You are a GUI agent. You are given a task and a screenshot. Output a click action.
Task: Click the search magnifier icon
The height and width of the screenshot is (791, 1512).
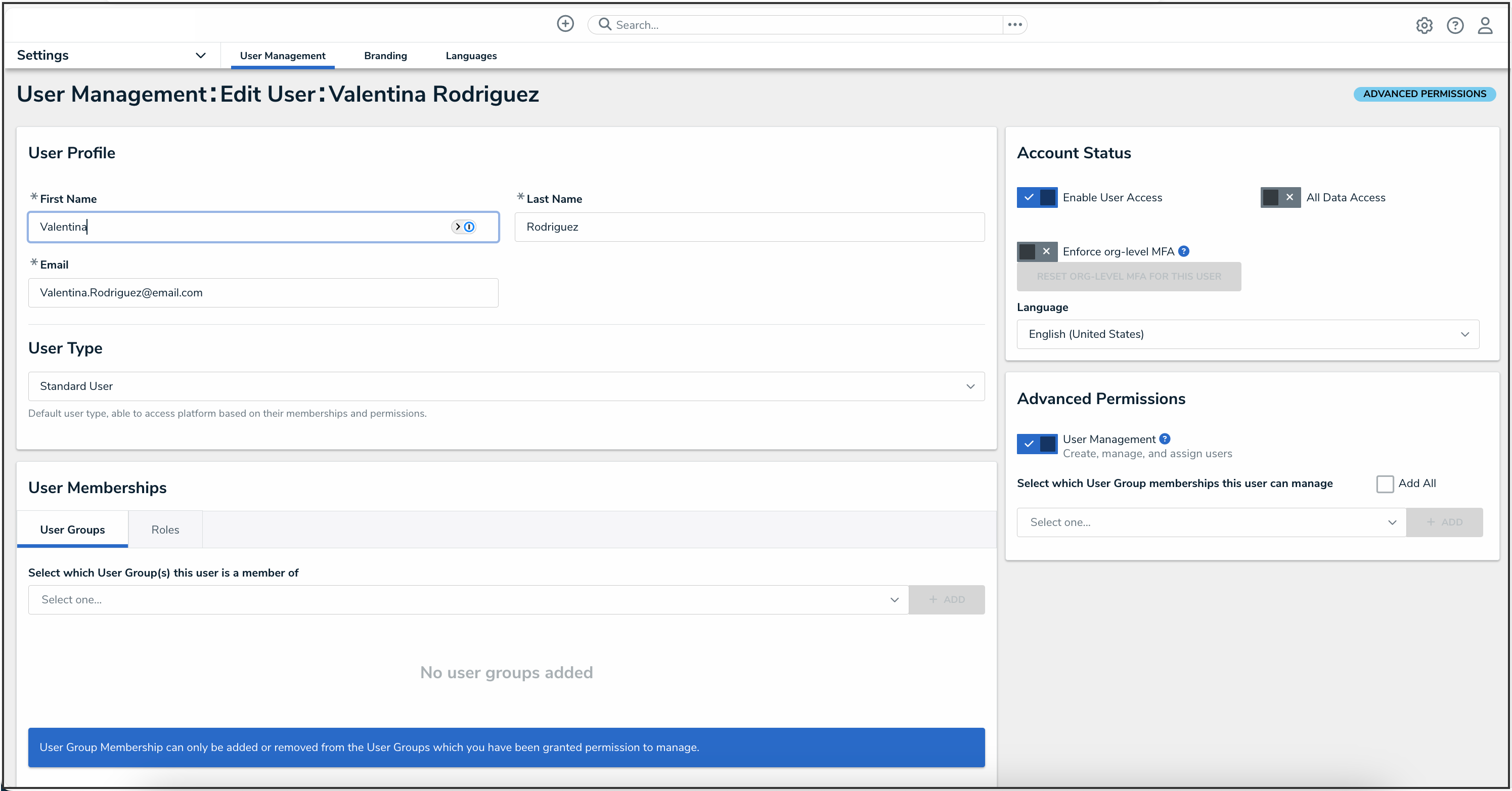click(x=605, y=25)
